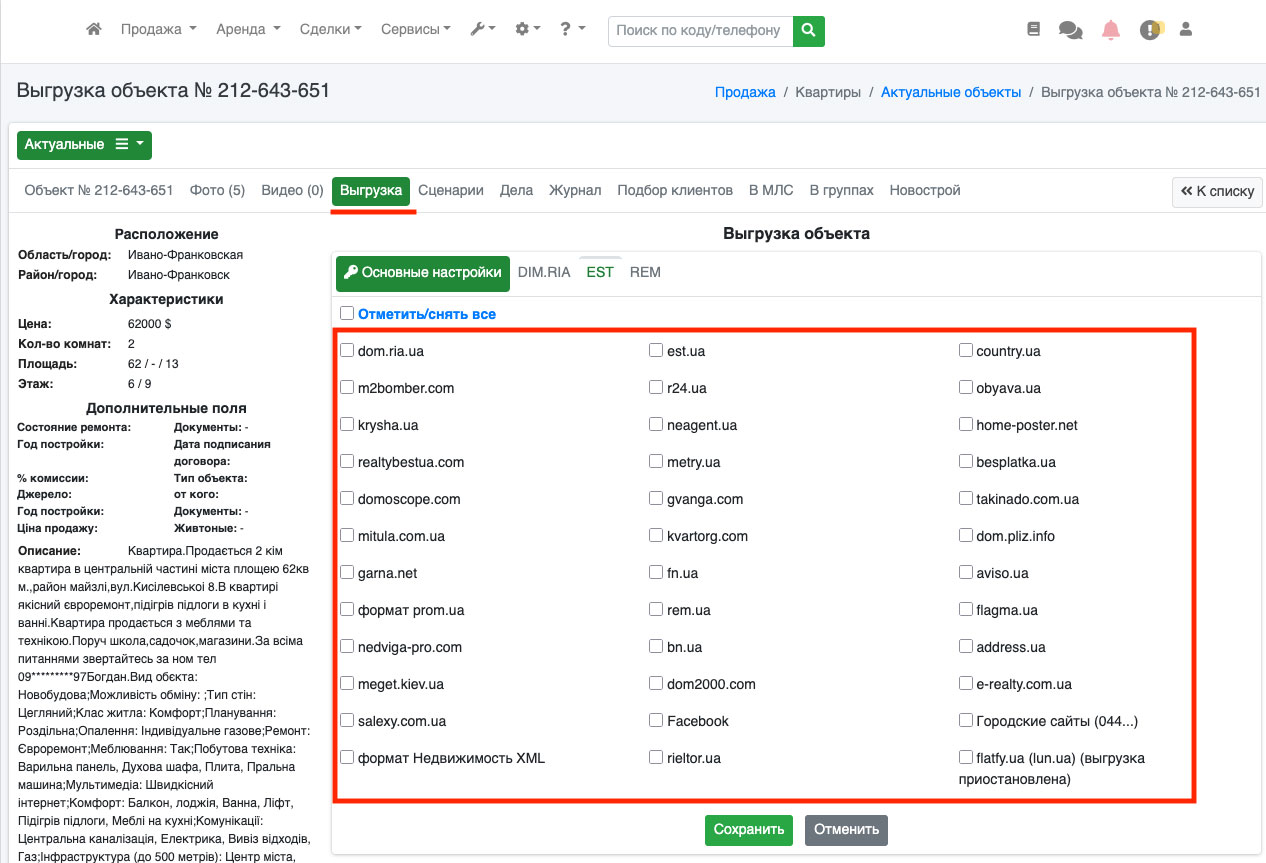This screenshot has width=1266, height=863.
Task: Open the red notifications bell
Action: coord(1111,30)
